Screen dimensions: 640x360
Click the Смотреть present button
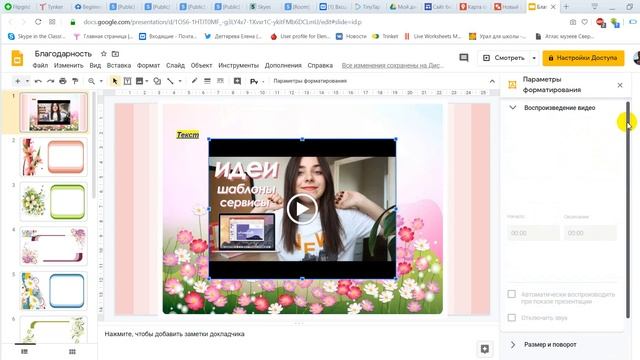click(x=504, y=58)
